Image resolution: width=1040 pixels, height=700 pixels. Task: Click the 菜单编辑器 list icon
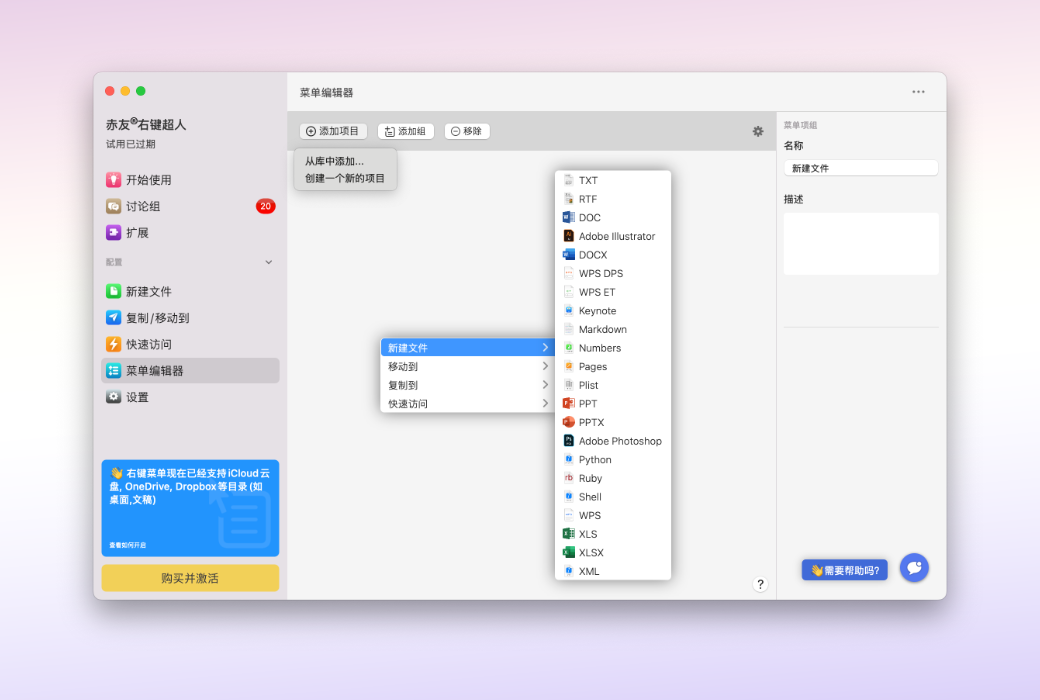(x=113, y=371)
